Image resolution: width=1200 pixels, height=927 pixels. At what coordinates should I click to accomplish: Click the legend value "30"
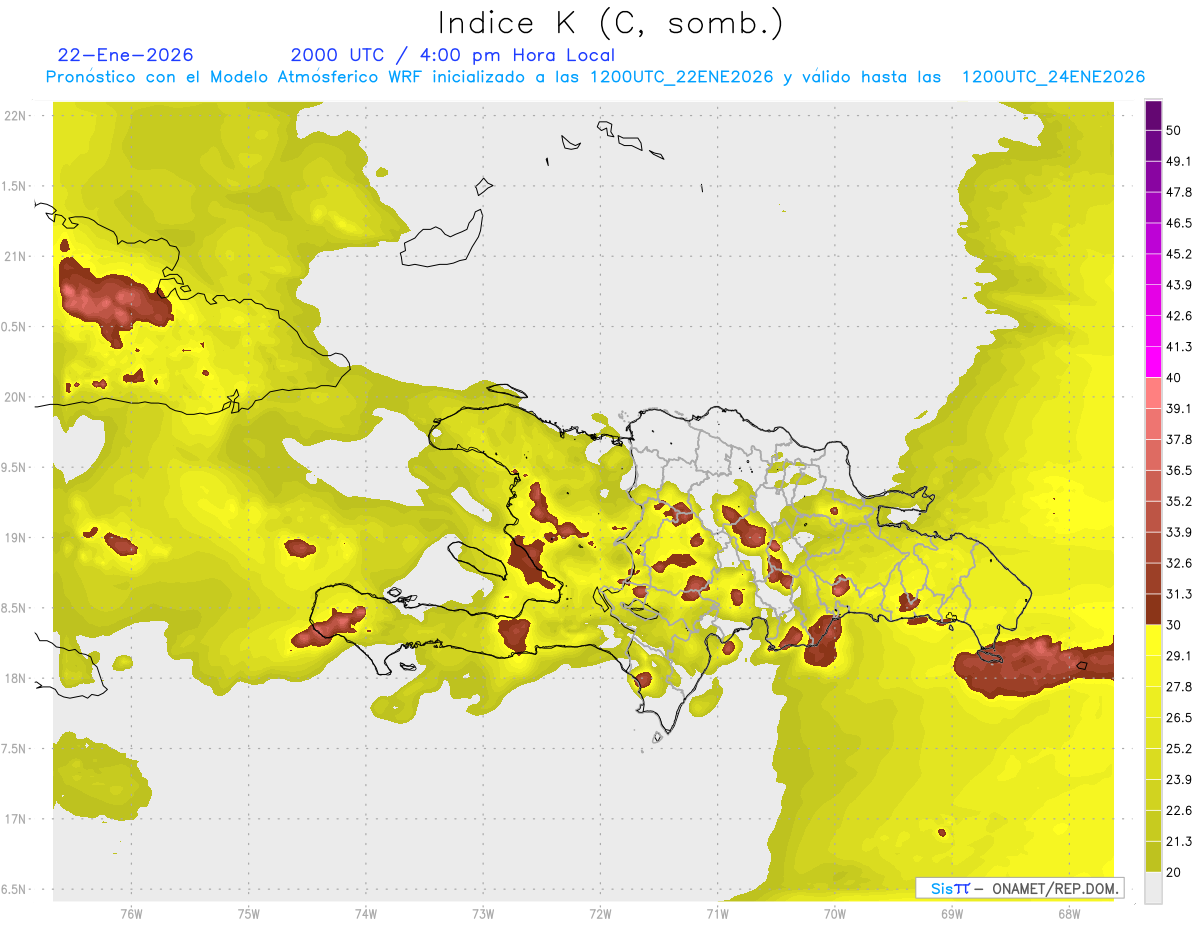click(1174, 625)
